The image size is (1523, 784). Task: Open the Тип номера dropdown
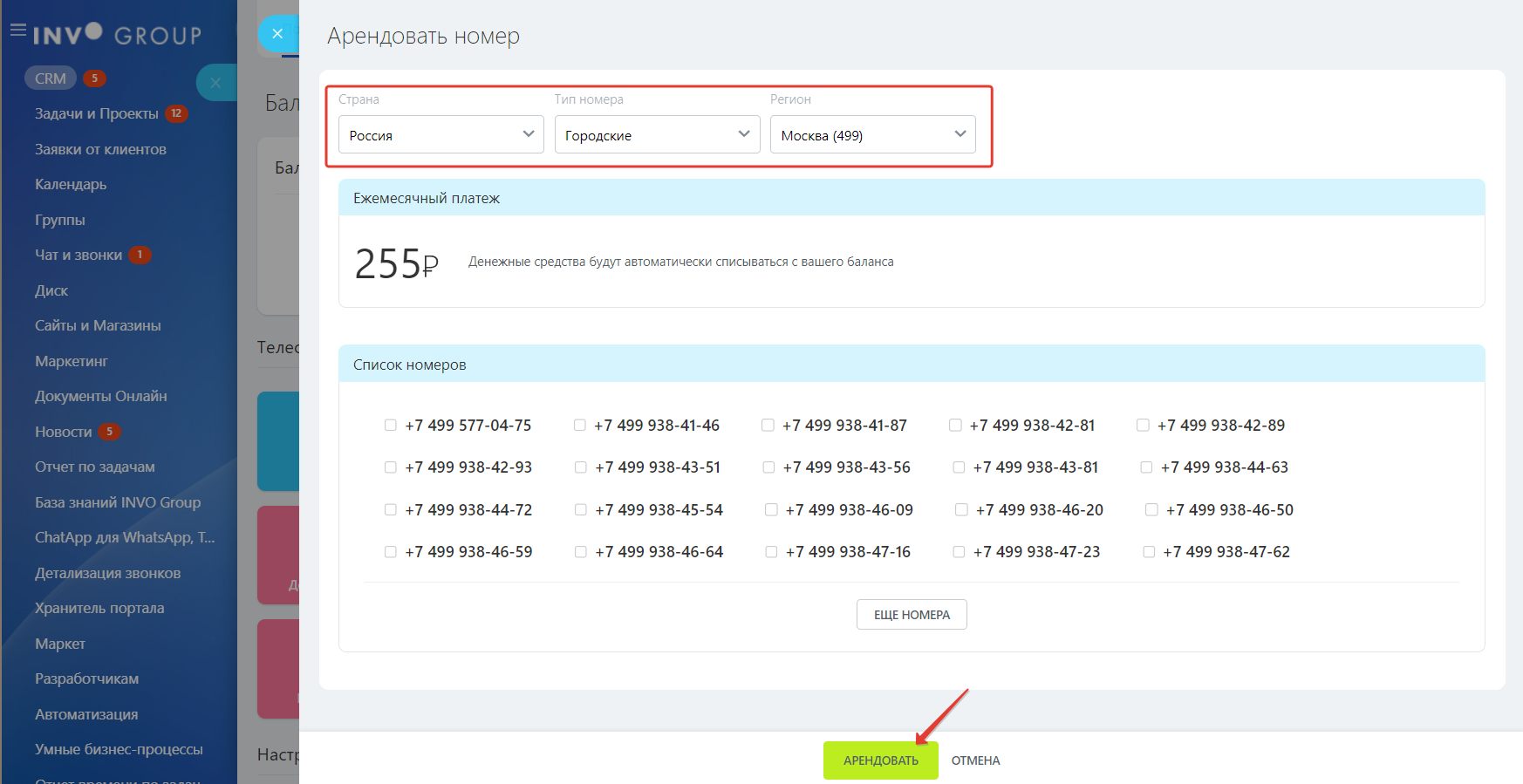tap(657, 134)
